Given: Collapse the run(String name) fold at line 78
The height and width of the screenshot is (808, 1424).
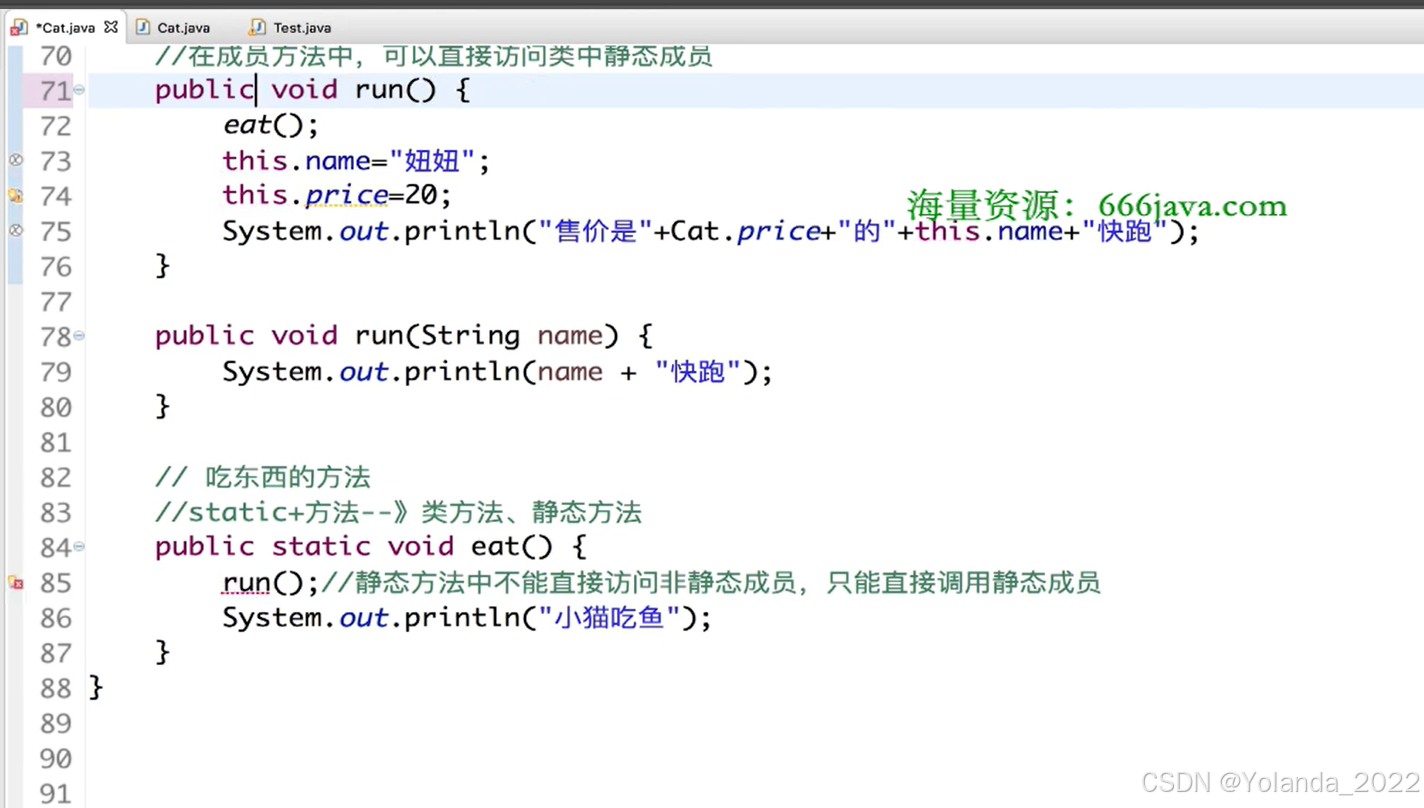Looking at the screenshot, I should [x=79, y=336].
